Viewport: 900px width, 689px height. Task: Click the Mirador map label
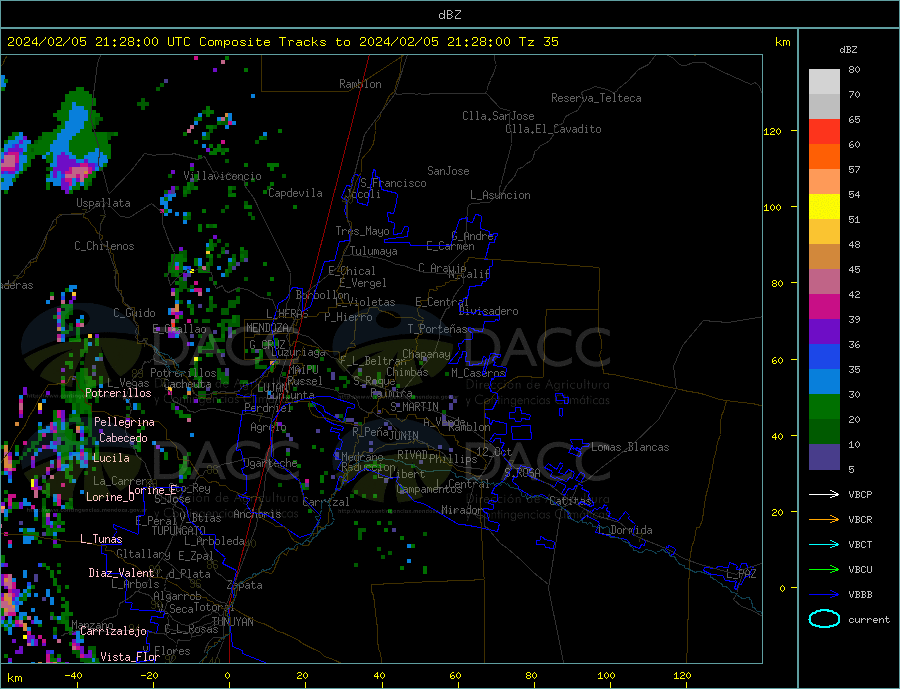pos(461,510)
